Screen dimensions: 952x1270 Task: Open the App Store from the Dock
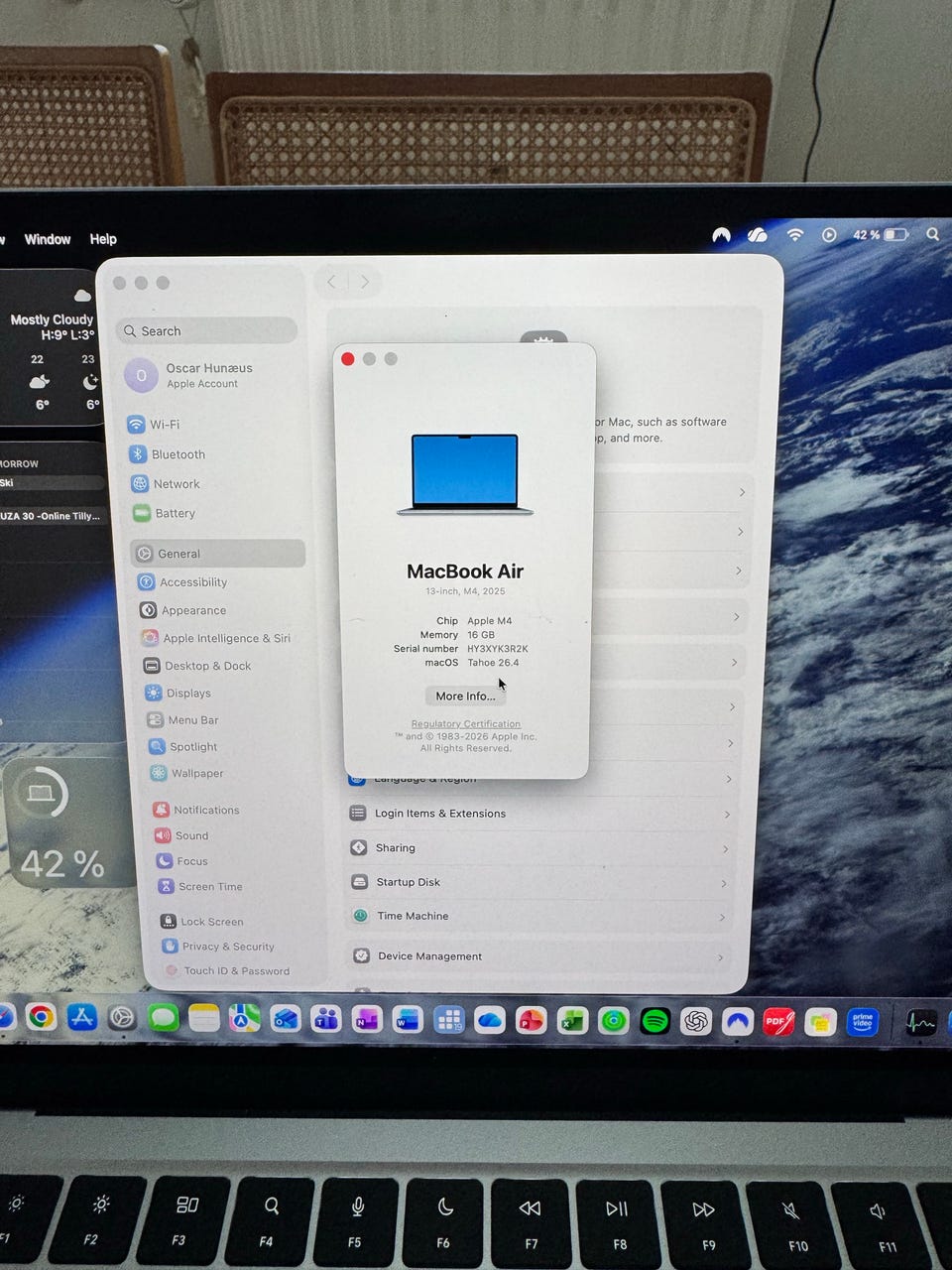(x=81, y=1017)
